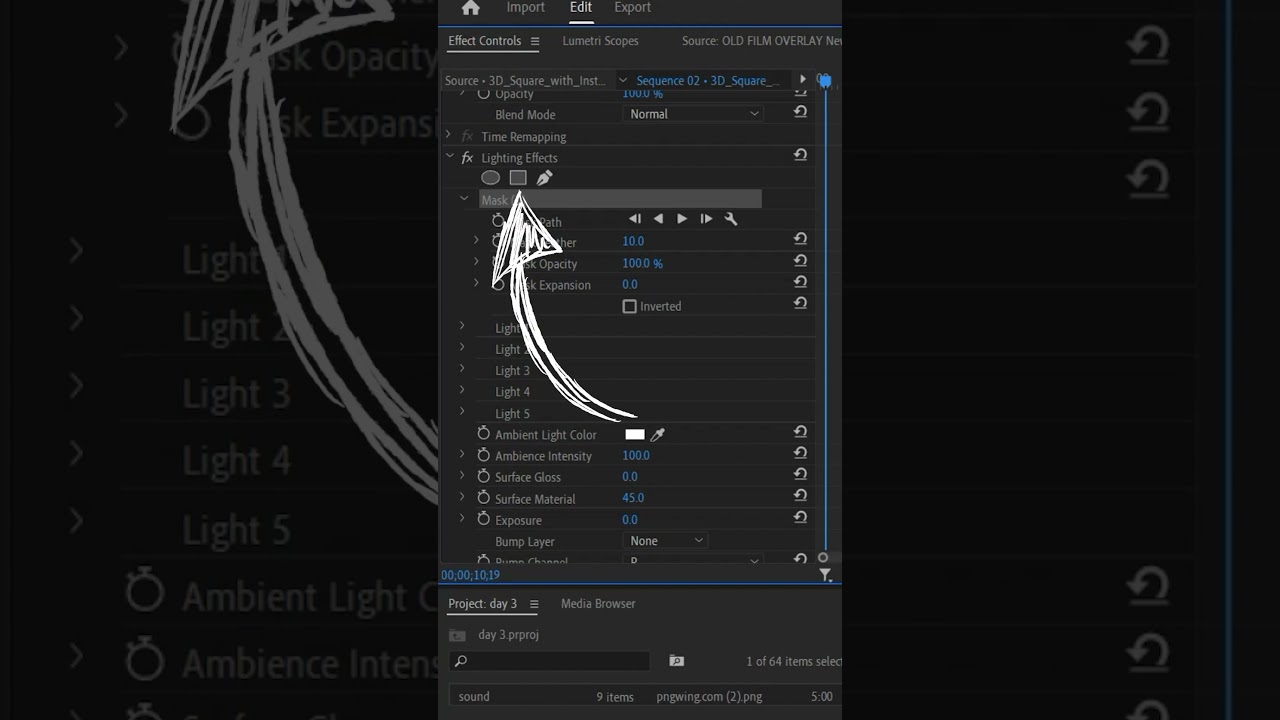Viewport: 1280px width, 720px height.
Task: Reset the Mask Feather value
Action: (x=800, y=239)
